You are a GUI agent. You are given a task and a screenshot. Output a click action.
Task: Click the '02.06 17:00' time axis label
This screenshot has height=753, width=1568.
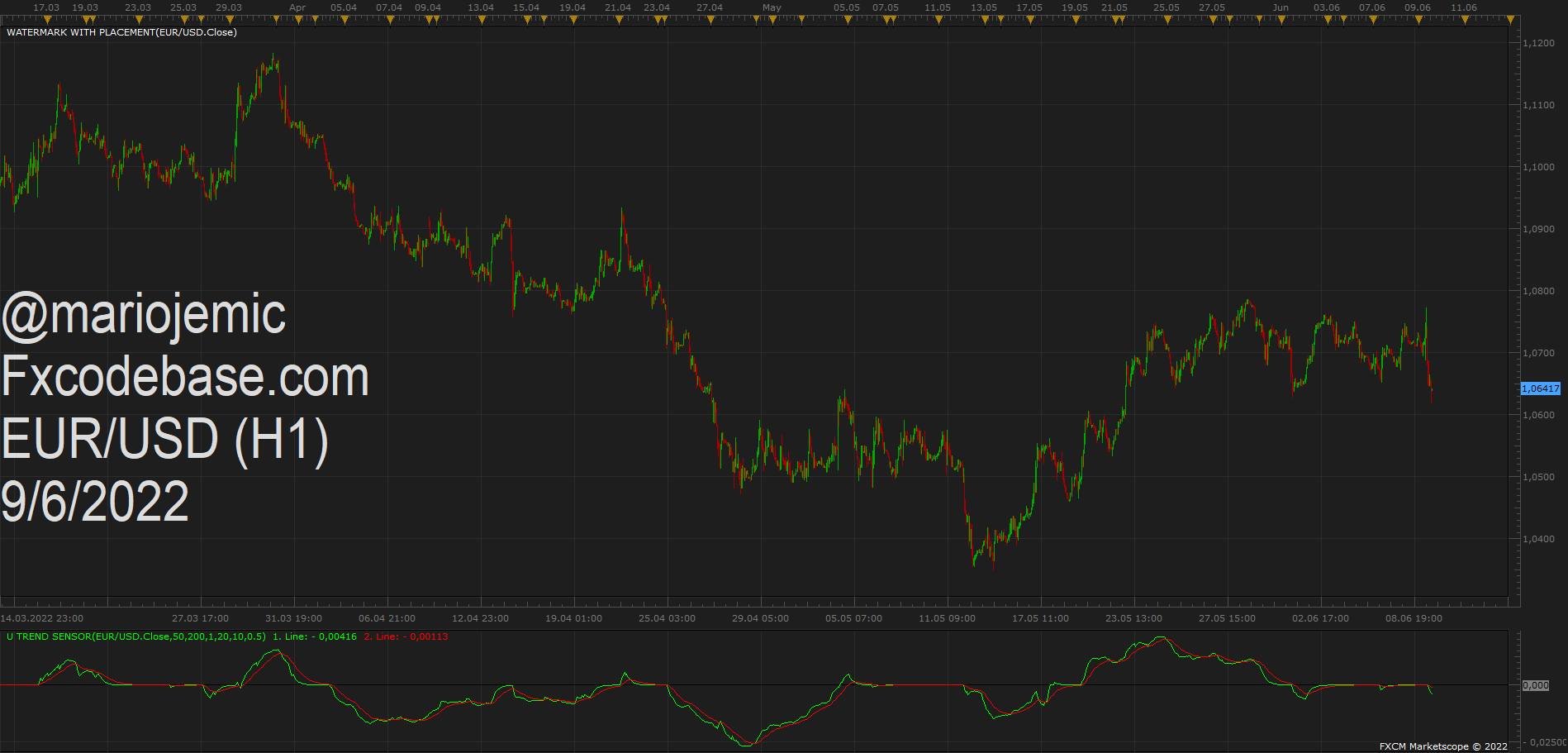[1321, 618]
